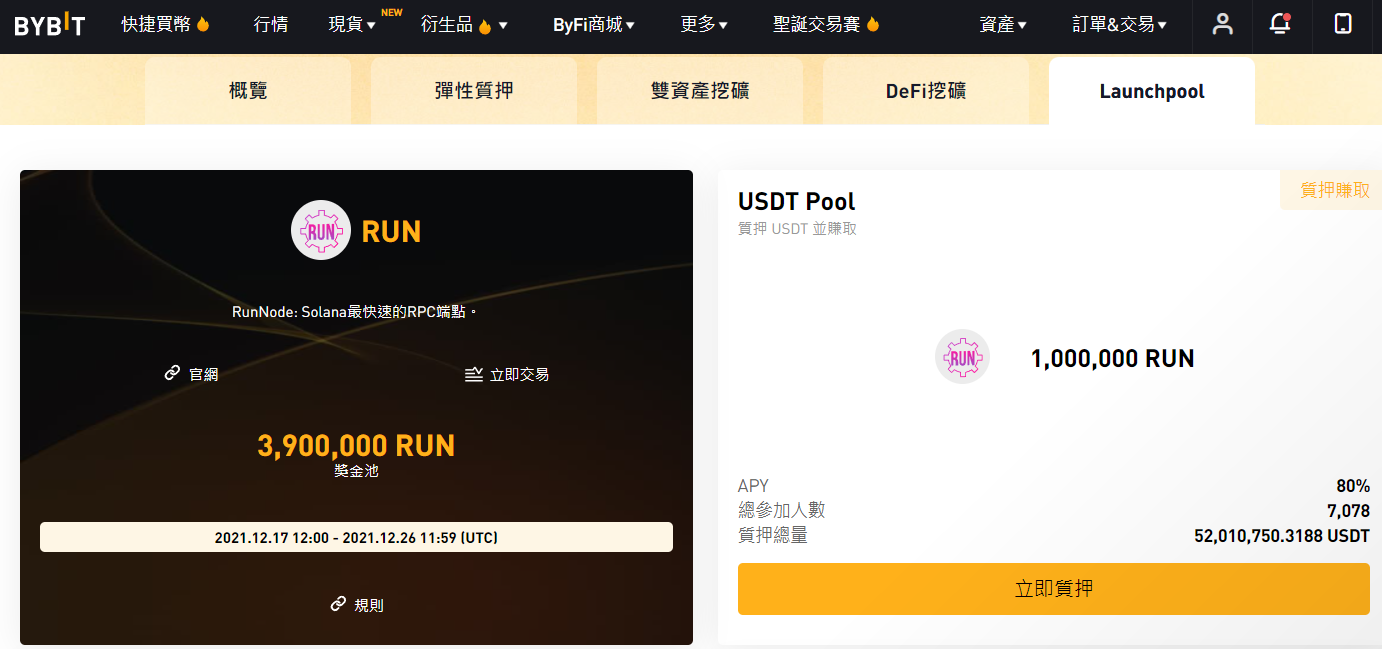Click the 7,078 participants value

click(x=1348, y=511)
